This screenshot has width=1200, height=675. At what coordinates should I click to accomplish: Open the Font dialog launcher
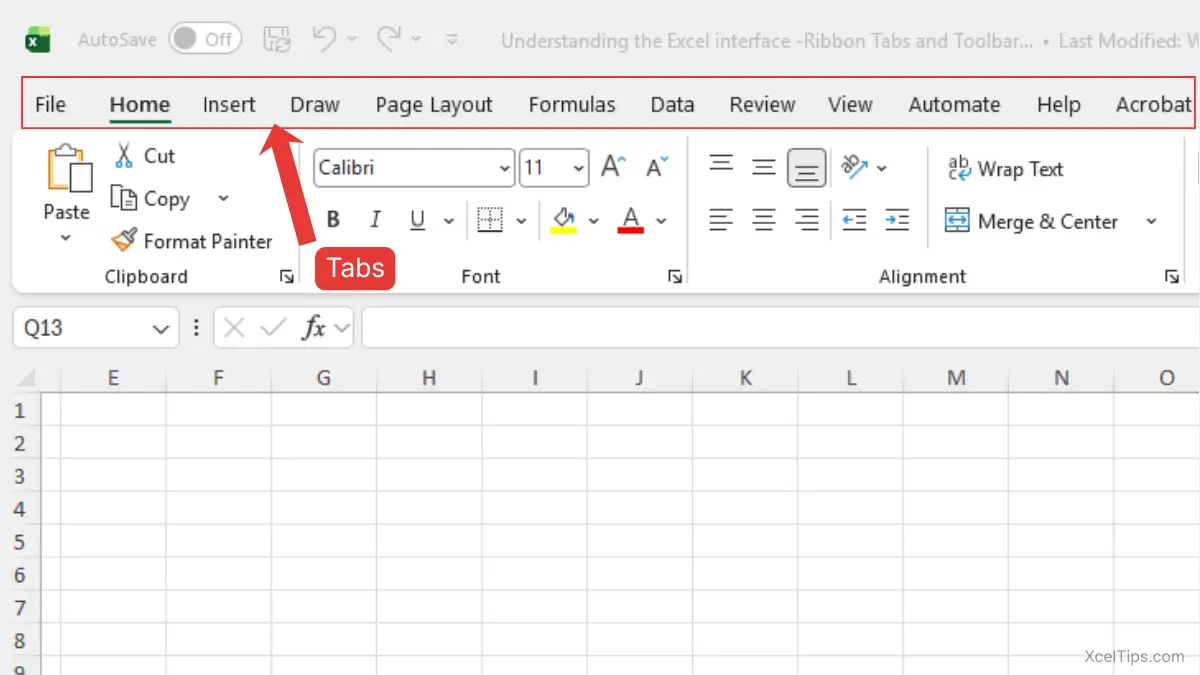[676, 276]
